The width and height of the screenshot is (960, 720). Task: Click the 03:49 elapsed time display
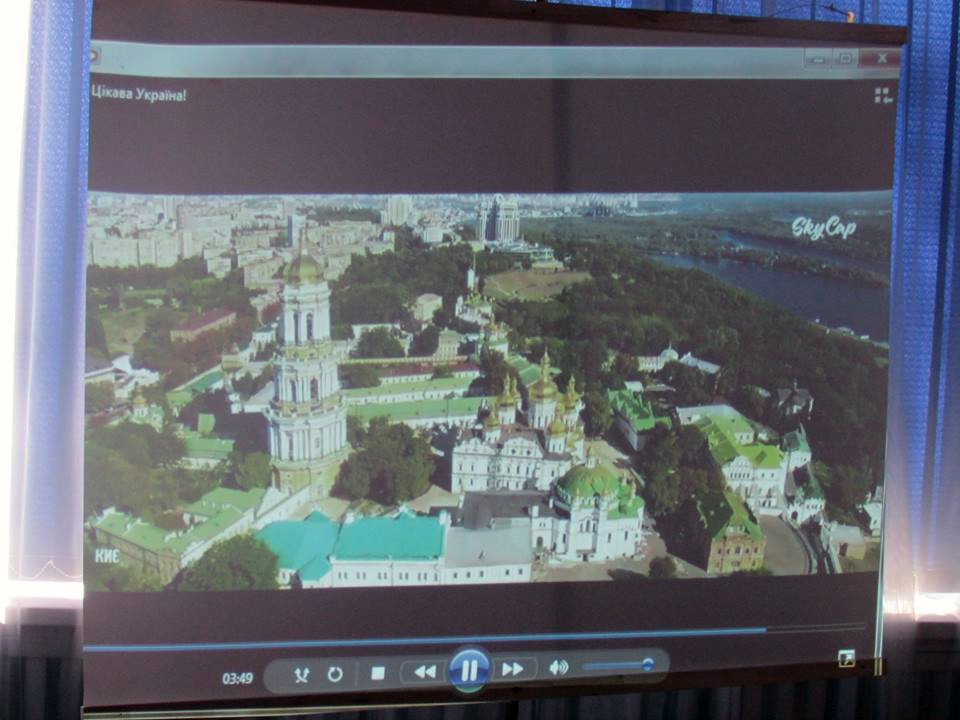pyautogui.click(x=237, y=679)
